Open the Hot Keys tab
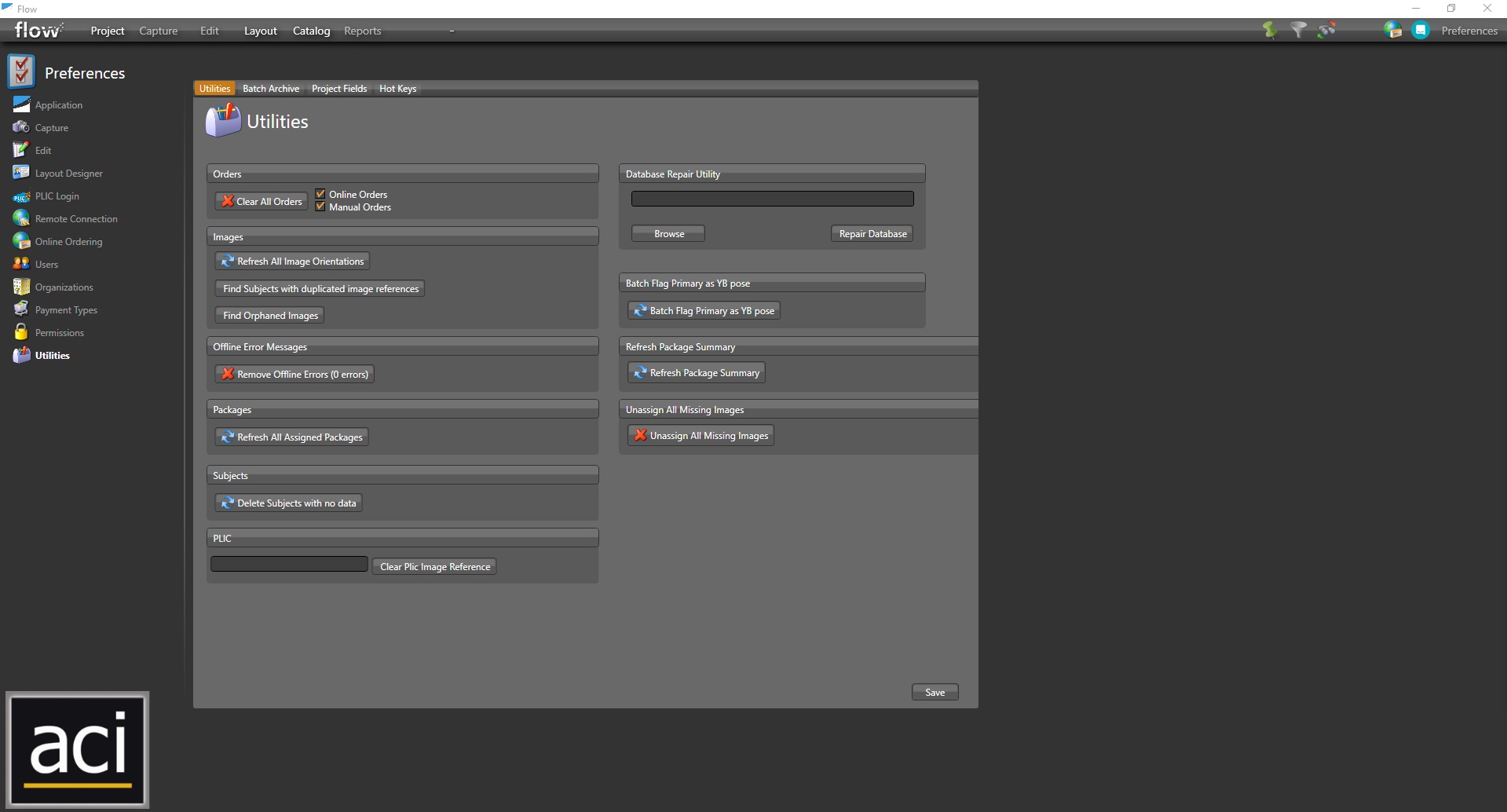Image resolution: width=1507 pixels, height=812 pixels. (397, 89)
